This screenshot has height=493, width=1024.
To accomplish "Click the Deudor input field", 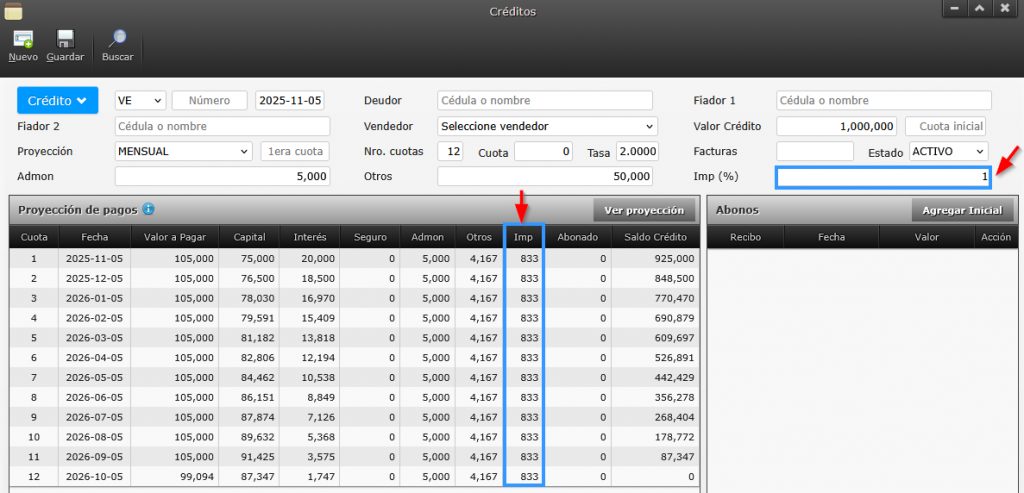I will [x=545, y=101].
